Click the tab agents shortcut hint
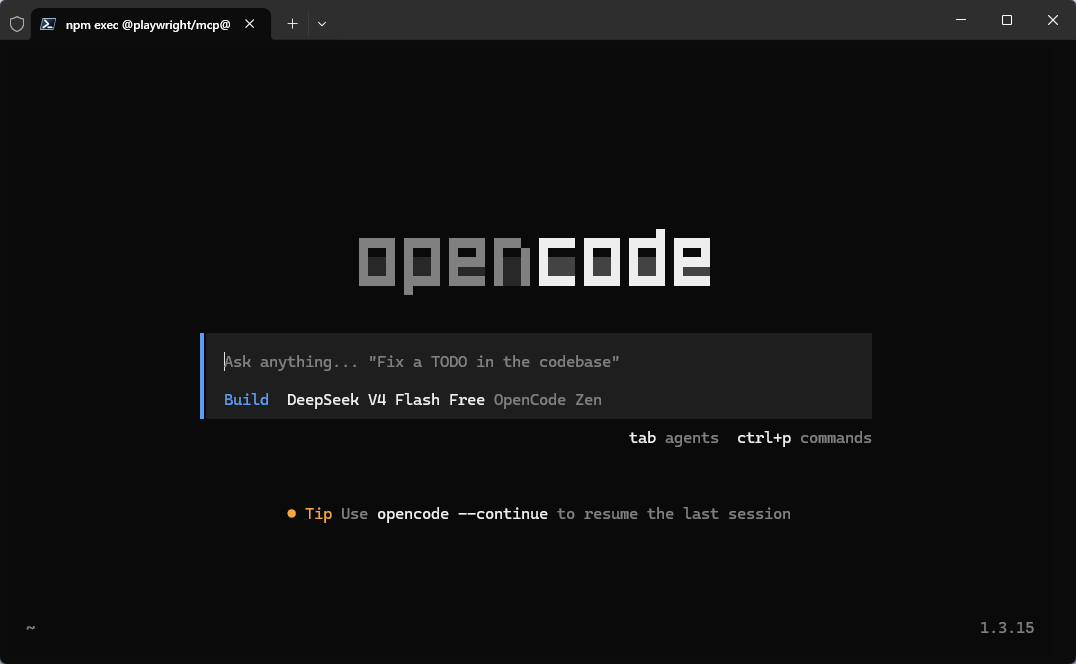This screenshot has width=1076, height=664. [x=674, y=438]
